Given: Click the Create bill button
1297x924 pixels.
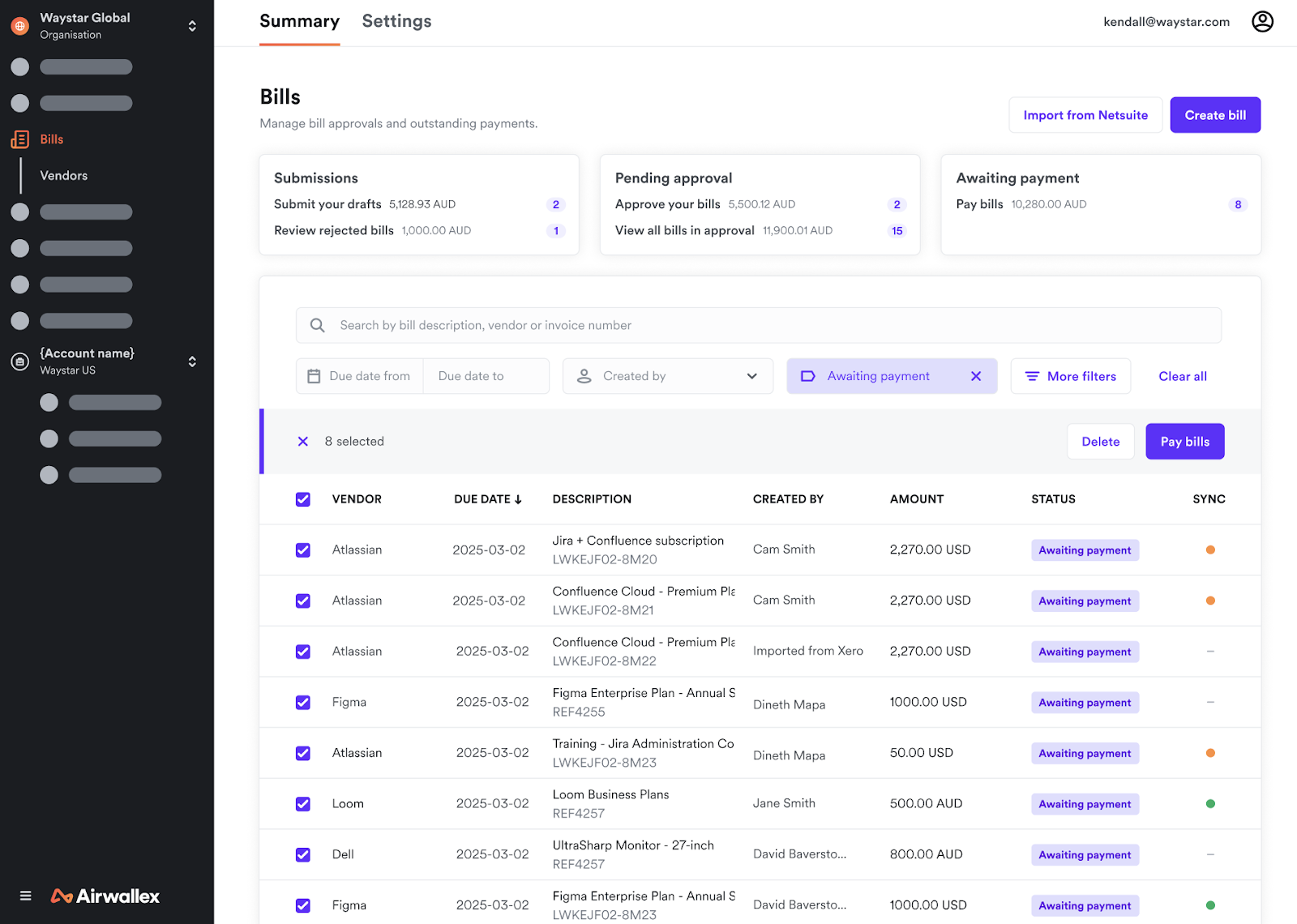Looking at the screenshot, I should [x=1215, y=115].
